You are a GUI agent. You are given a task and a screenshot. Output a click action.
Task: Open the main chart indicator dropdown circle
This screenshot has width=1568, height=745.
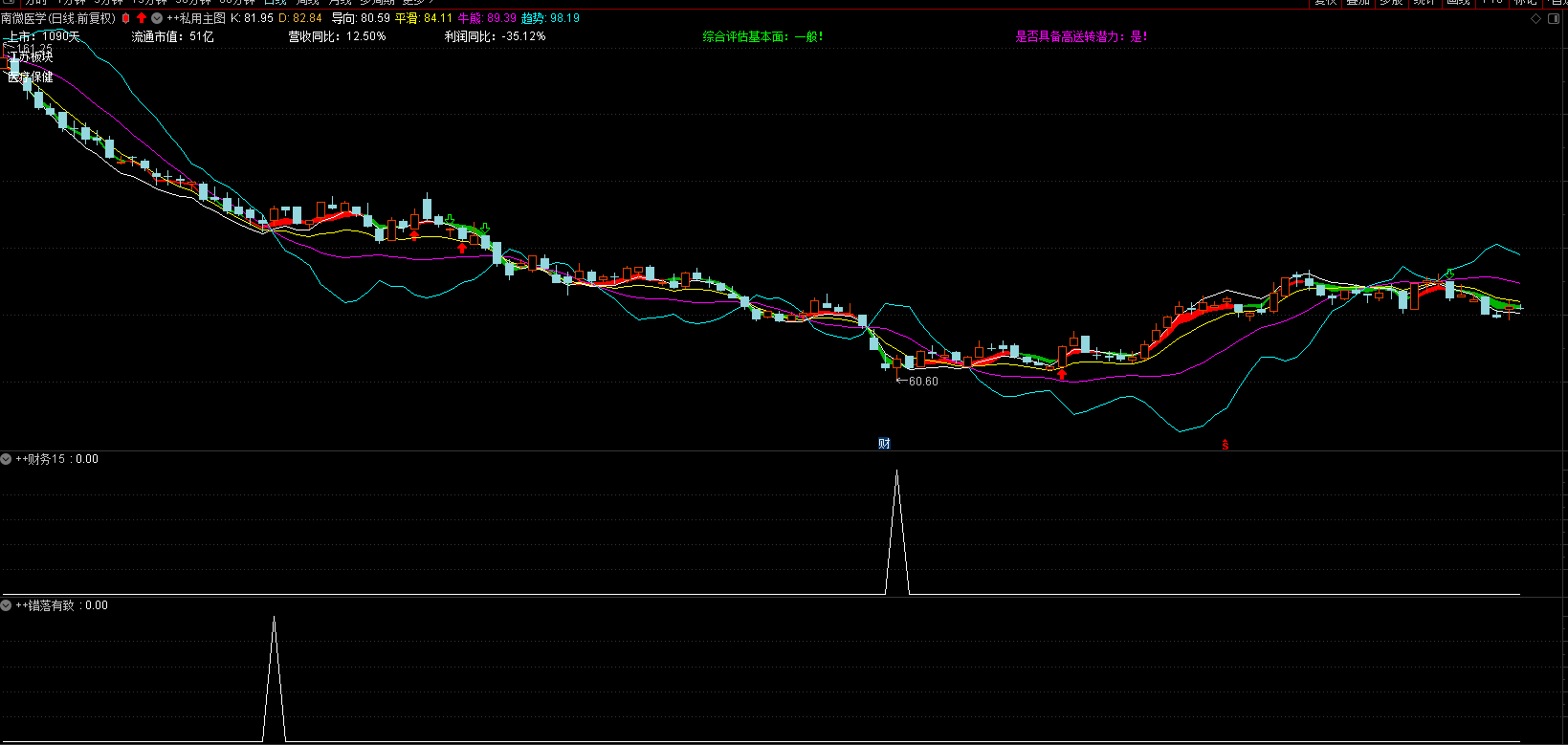[157, 18]
